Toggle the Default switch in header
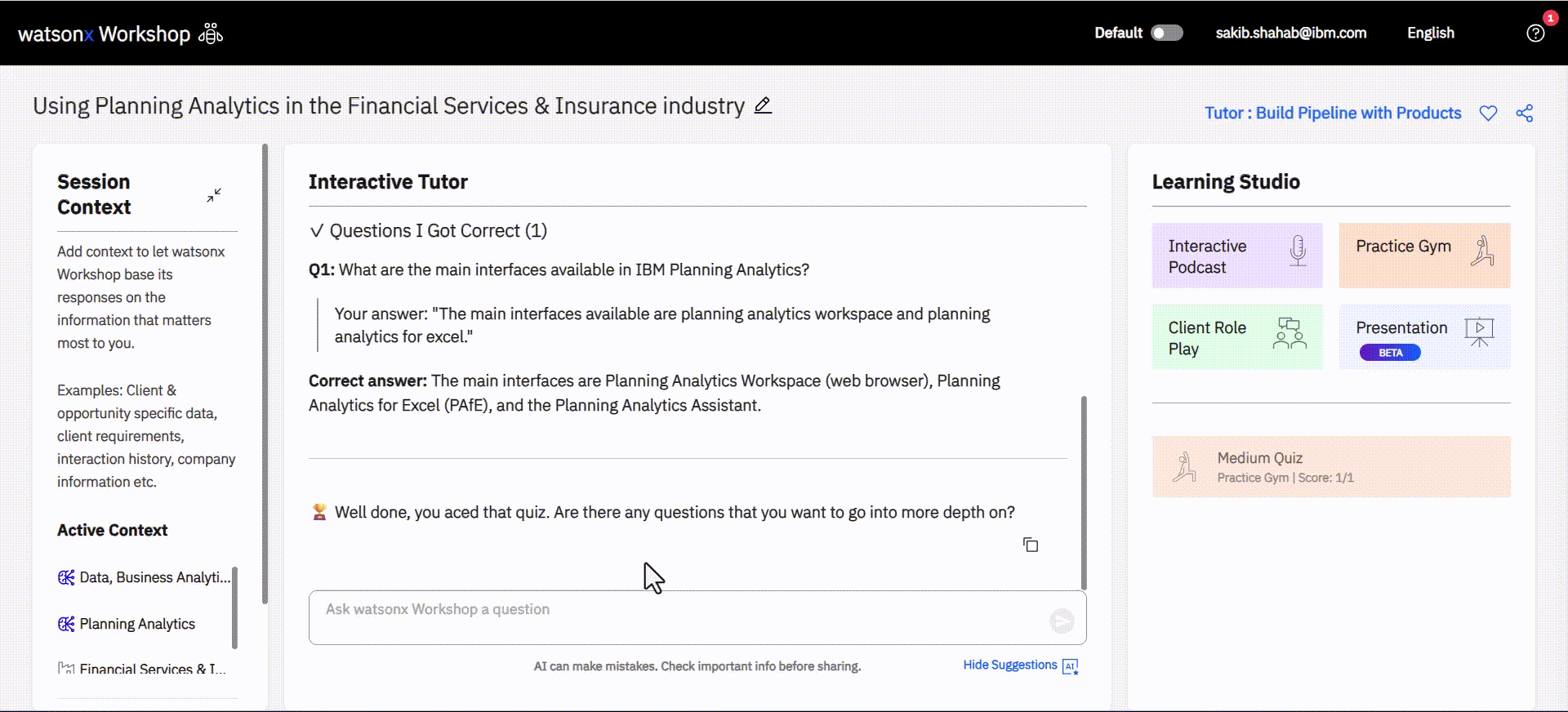 [x=1166, y=33]
